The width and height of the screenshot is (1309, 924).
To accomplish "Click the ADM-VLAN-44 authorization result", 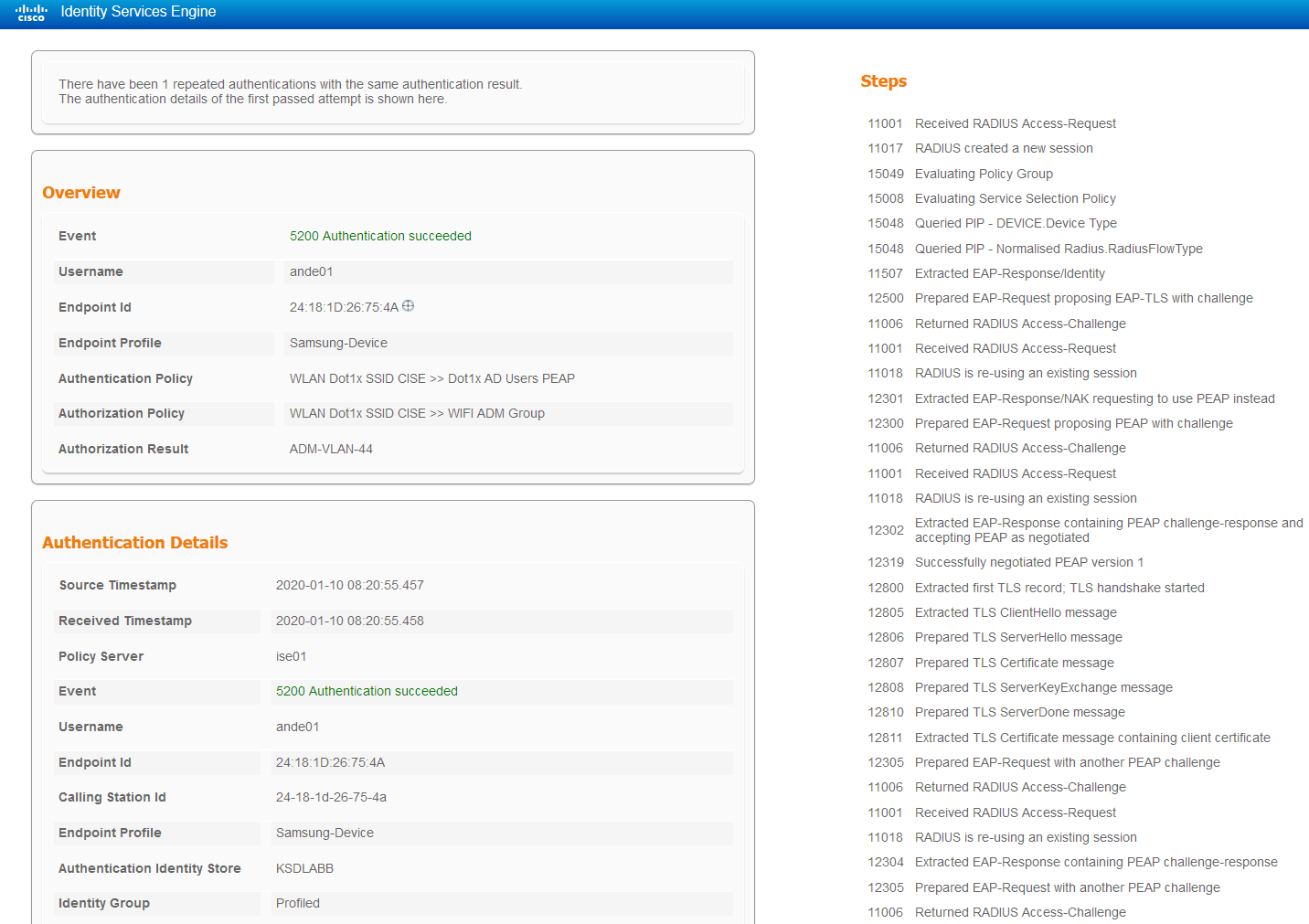I will pos(330,449).
